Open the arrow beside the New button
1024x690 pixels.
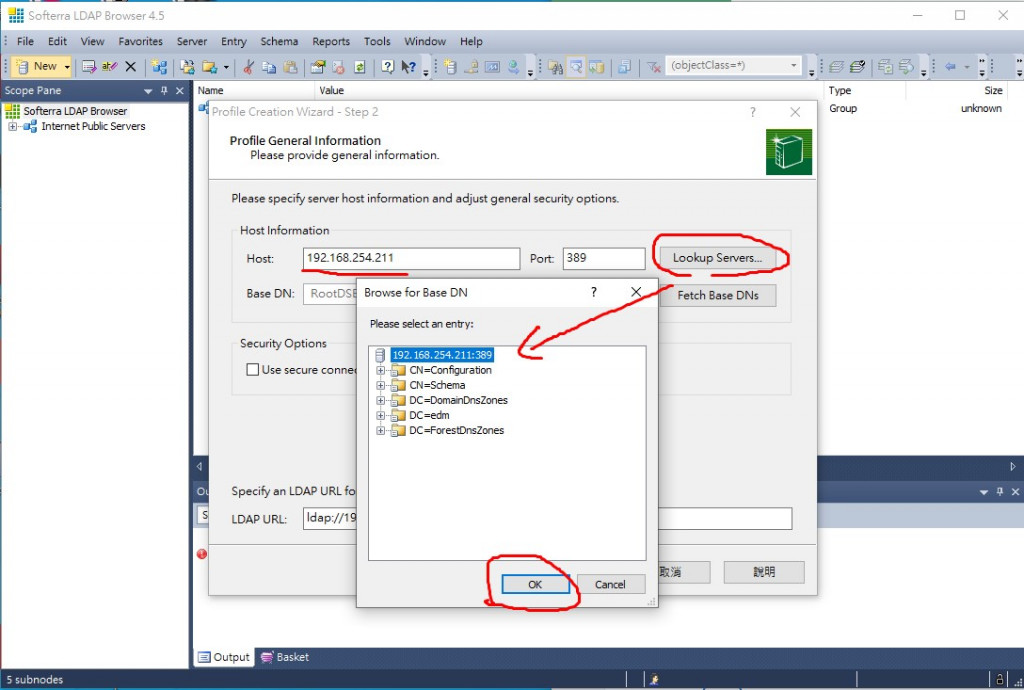pos(67,67)
